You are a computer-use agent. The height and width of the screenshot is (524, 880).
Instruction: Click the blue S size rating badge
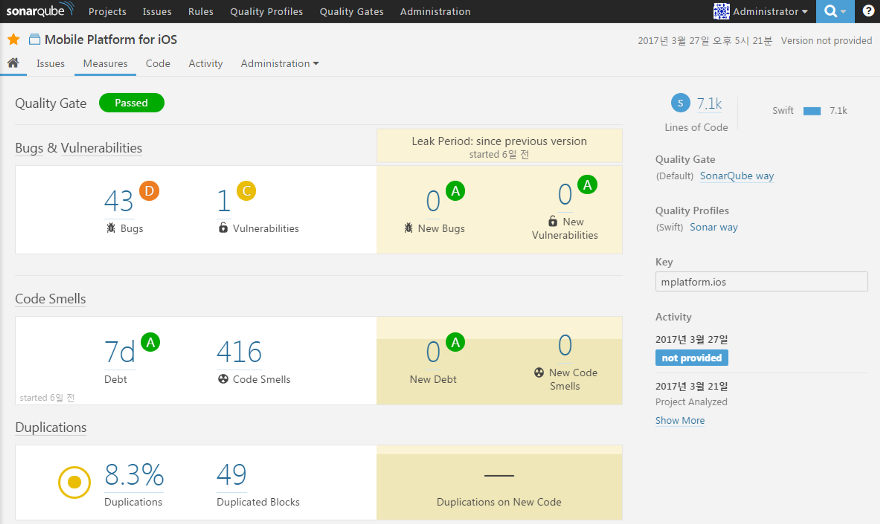680,103
